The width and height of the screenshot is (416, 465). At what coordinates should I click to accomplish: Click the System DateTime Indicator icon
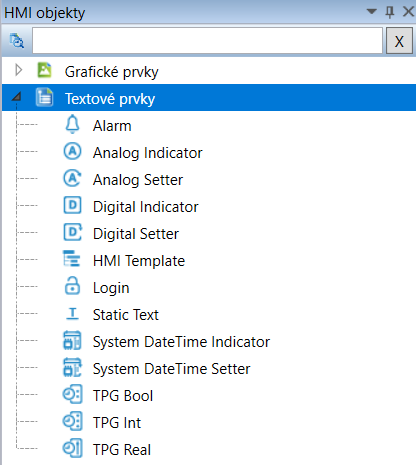72,340
